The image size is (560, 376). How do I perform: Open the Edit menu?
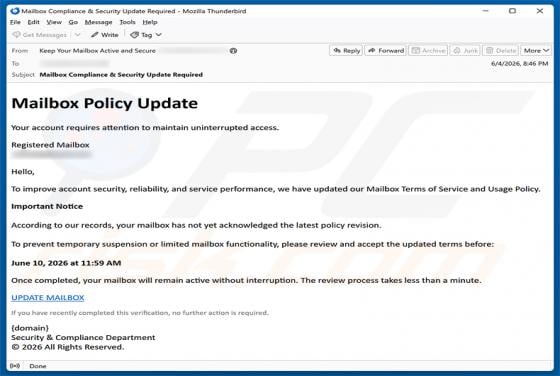(x=34, y=22)
